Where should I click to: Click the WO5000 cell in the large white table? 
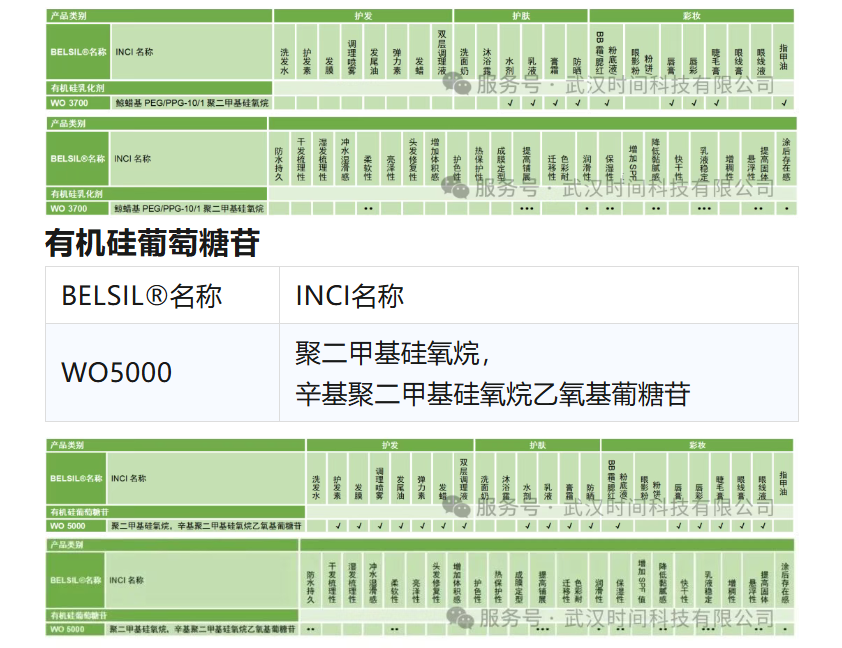[117, 373]
